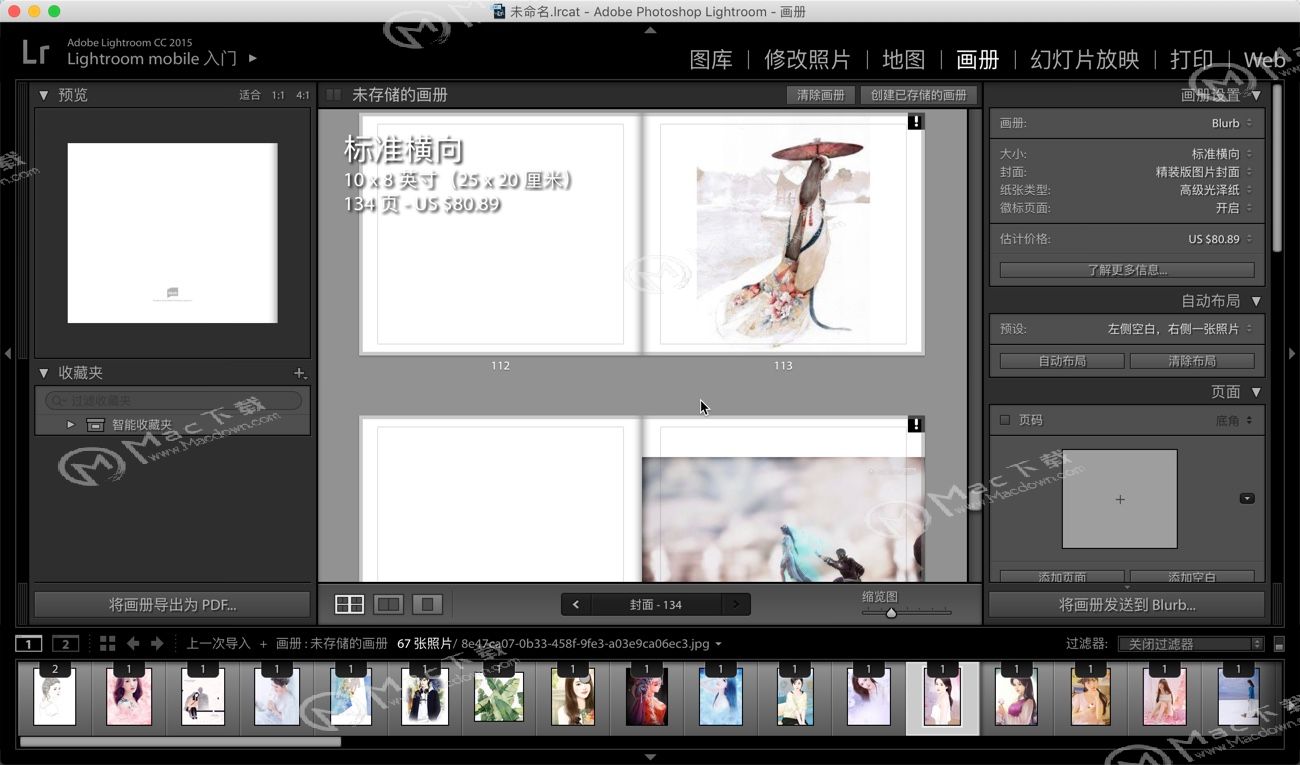Select page 113 with umbrella painting
This screenshot has height=765, width=1300.
click(x=783, y=234)
